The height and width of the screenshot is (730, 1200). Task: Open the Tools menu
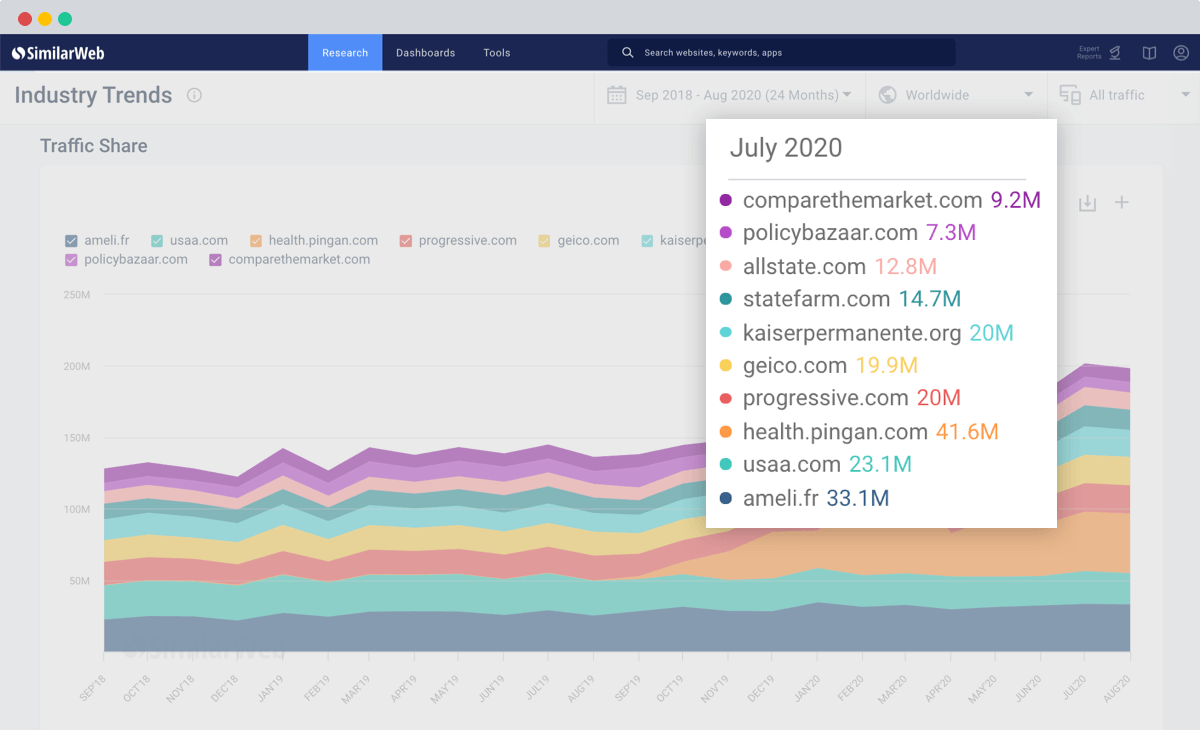click(x=497, y=53)
